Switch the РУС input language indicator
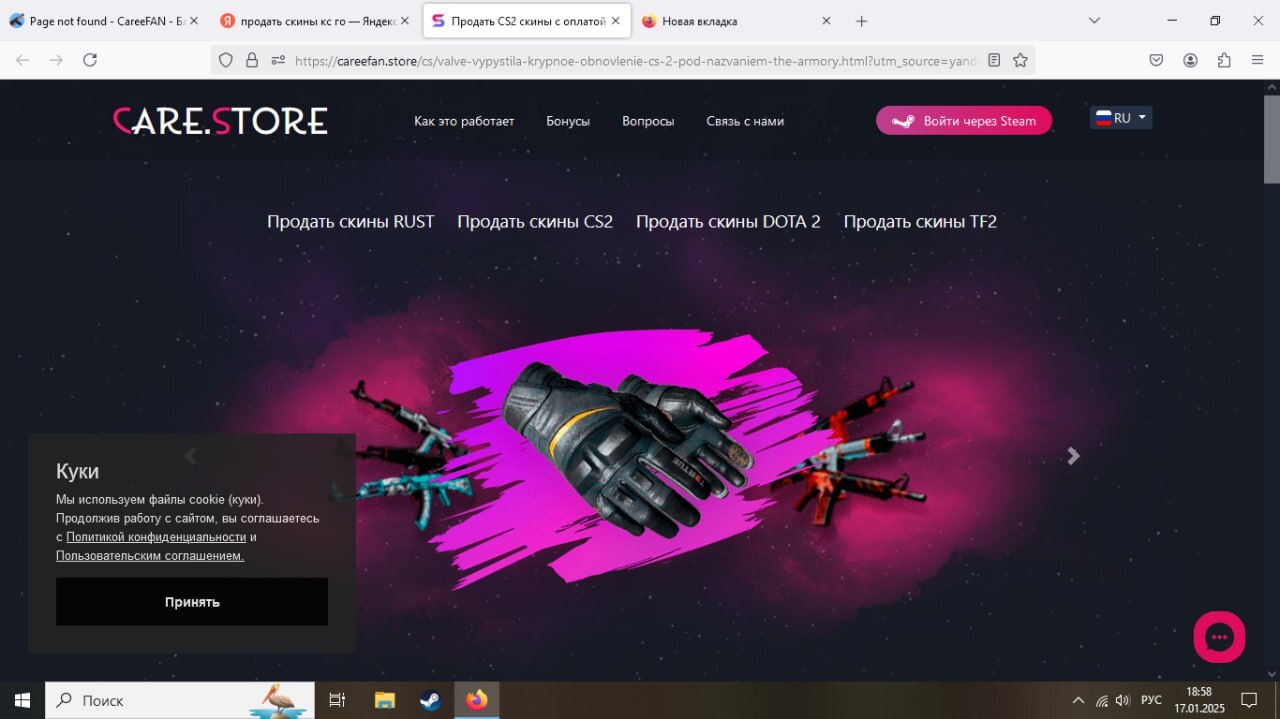The height and width of the screenshot is (719, 1280). click(1151, 700)
